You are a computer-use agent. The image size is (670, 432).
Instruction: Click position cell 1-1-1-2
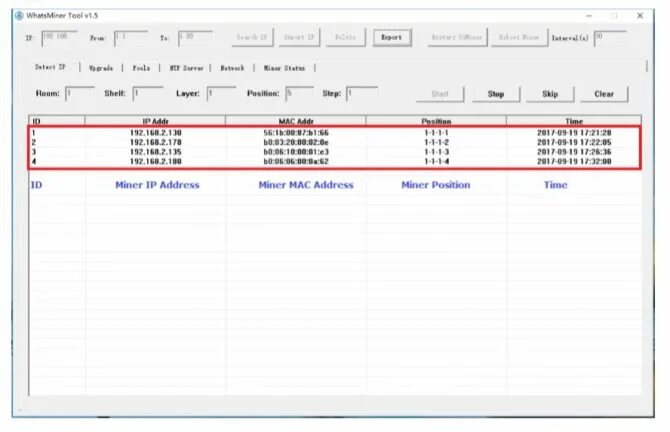tap(436, 142)
